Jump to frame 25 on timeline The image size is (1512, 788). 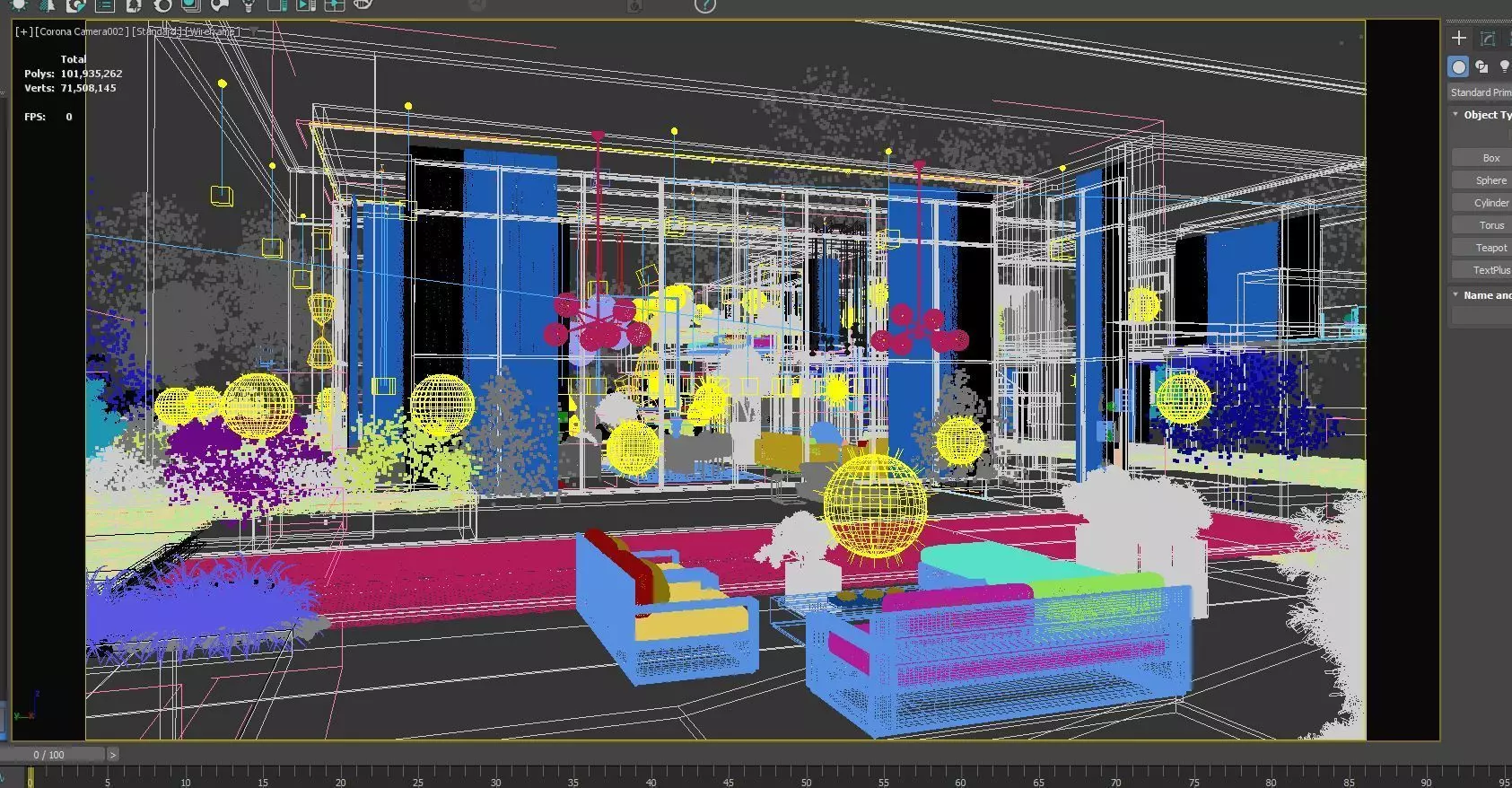click(417, 783)
